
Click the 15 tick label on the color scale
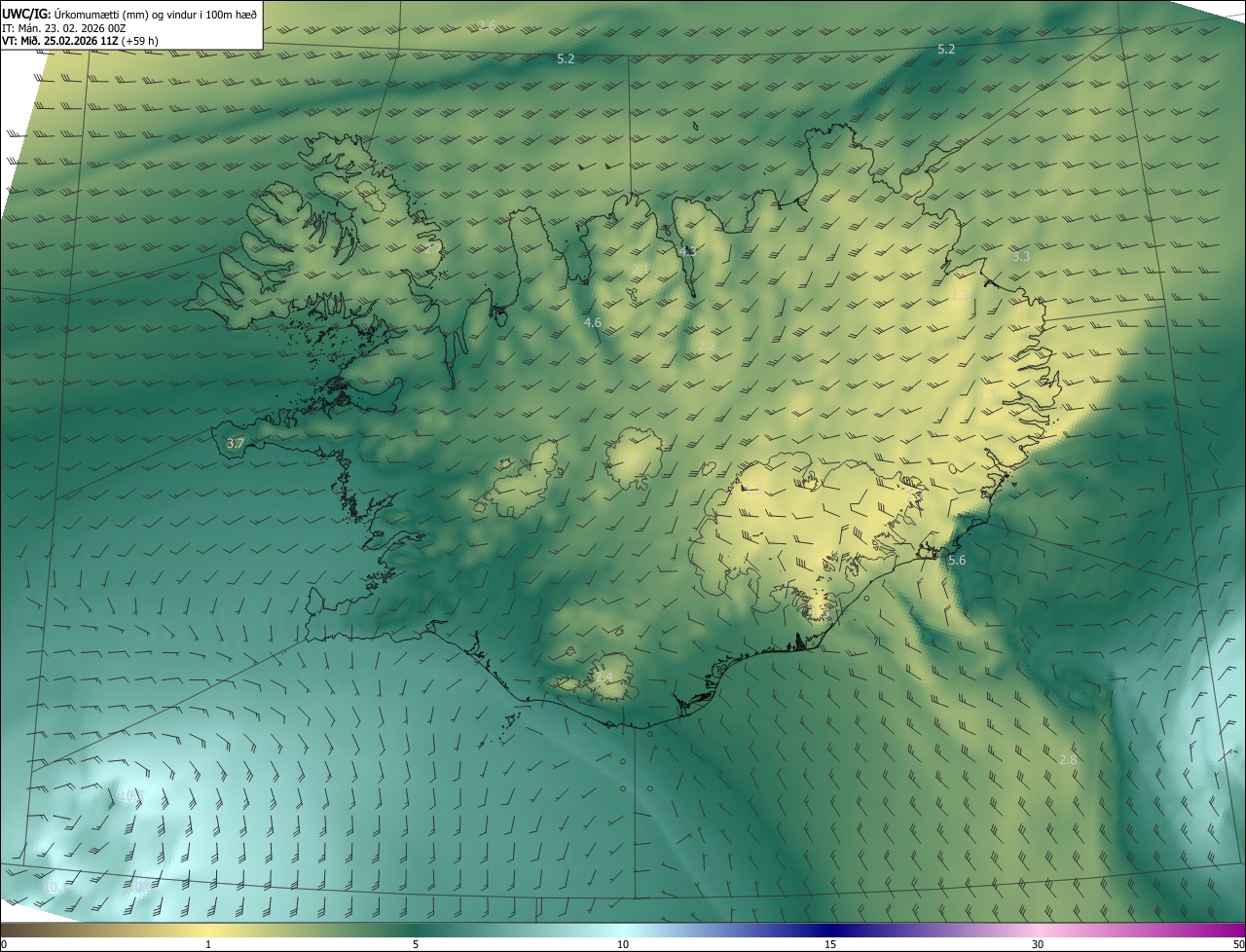tap(830, 945)
